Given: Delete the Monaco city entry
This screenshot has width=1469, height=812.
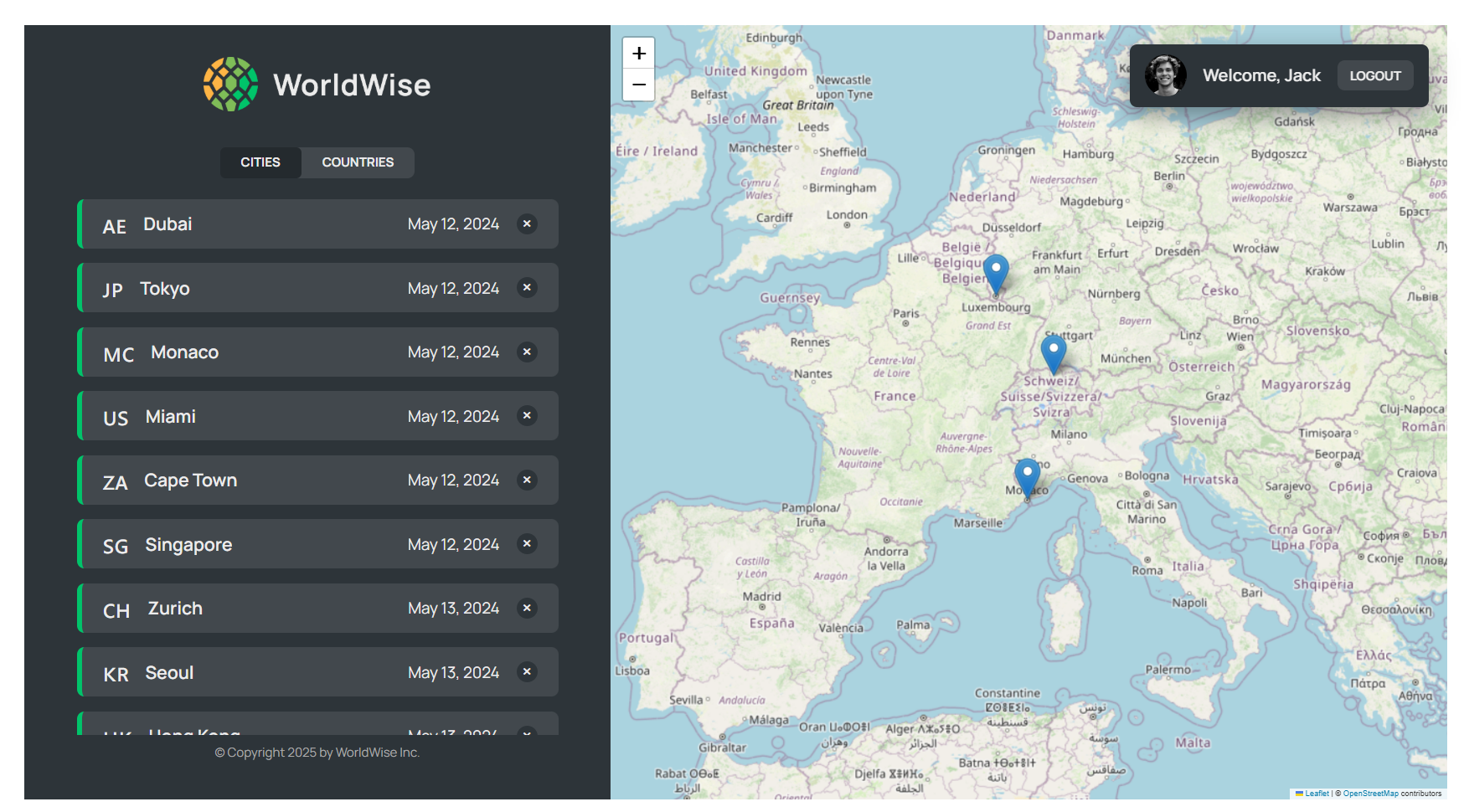Looking at the screenshot, I should (527, 352).
